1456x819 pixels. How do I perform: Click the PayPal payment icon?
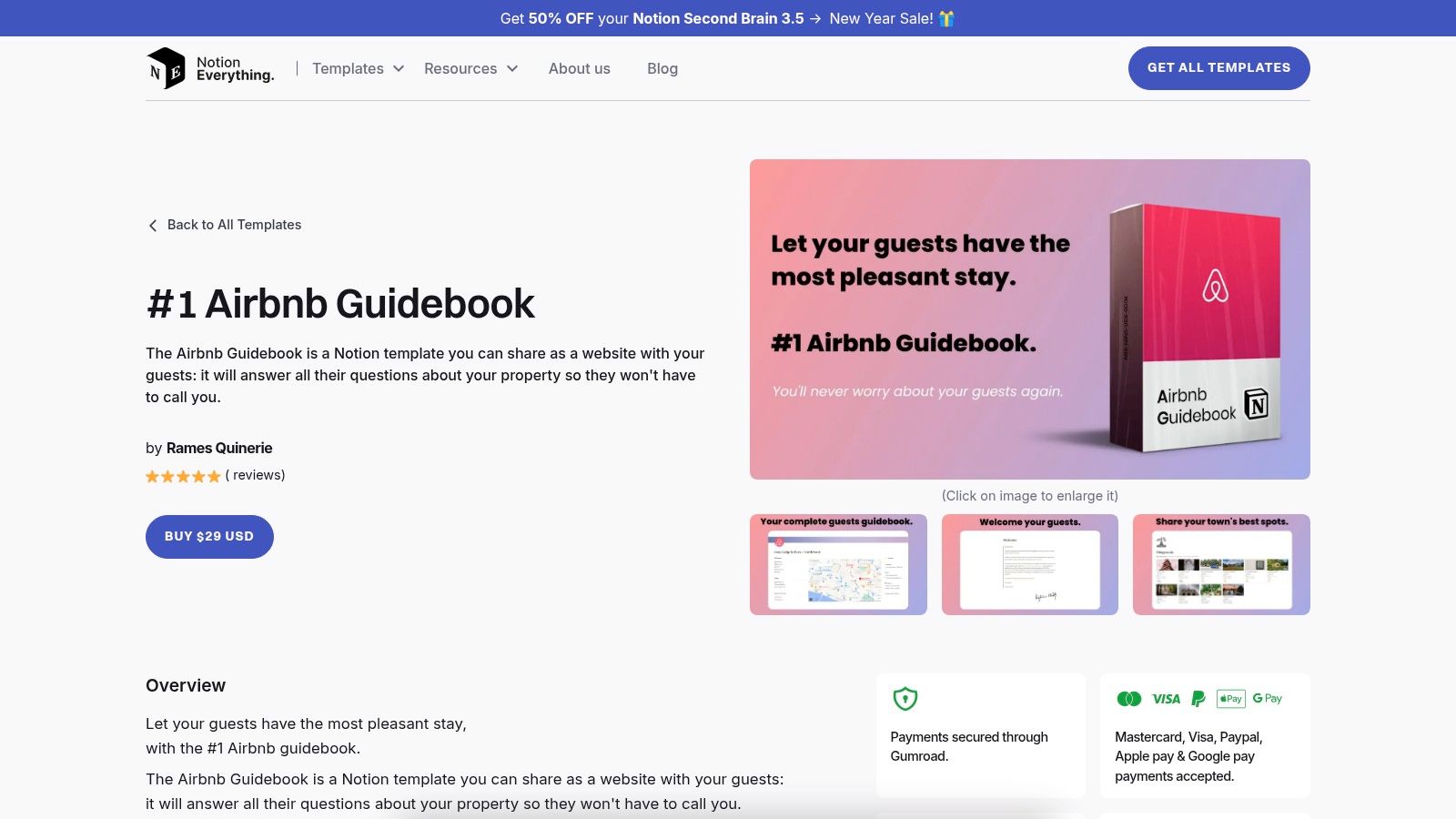click(1198, 699)
